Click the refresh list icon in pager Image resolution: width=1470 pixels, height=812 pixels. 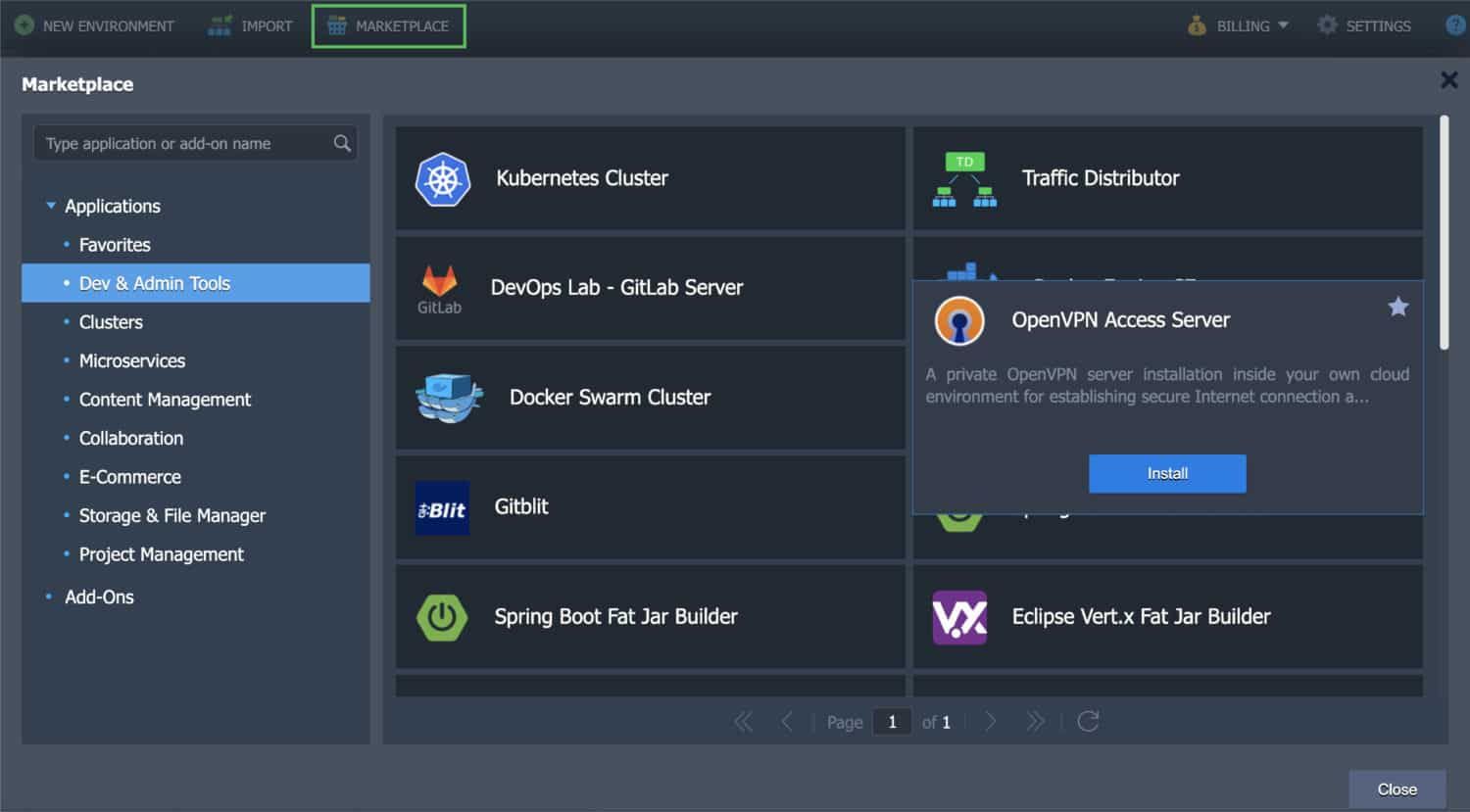(x=1088, y=722)
